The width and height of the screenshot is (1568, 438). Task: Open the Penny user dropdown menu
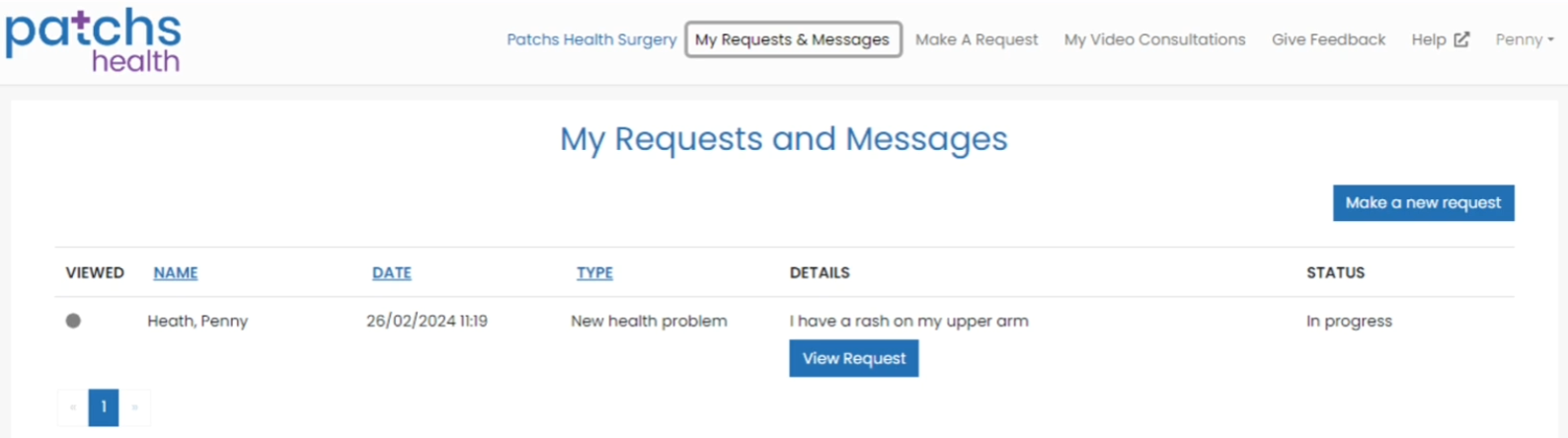coord(1525,39)
